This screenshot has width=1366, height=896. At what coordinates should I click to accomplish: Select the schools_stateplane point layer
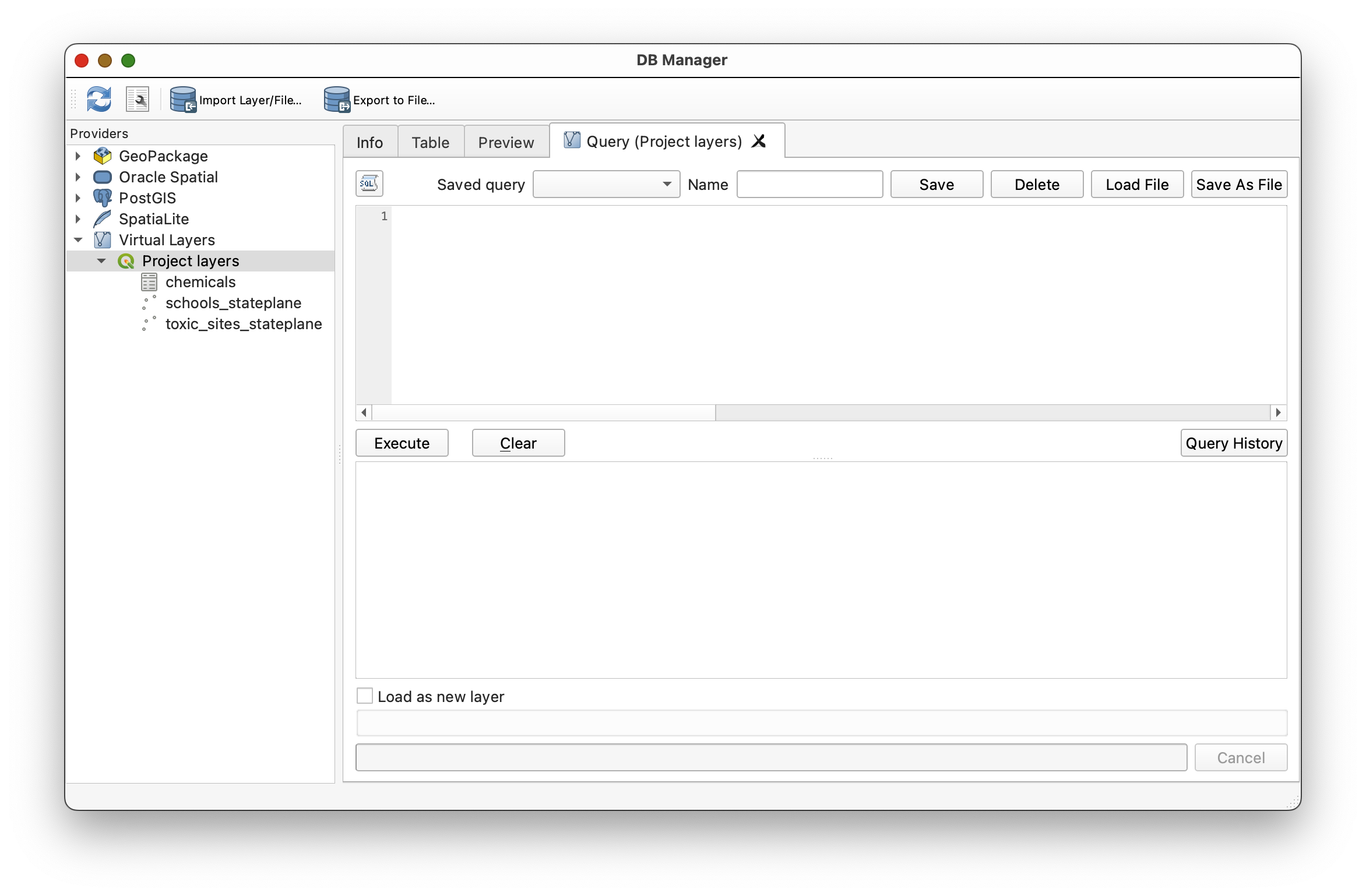coord(233,303)
